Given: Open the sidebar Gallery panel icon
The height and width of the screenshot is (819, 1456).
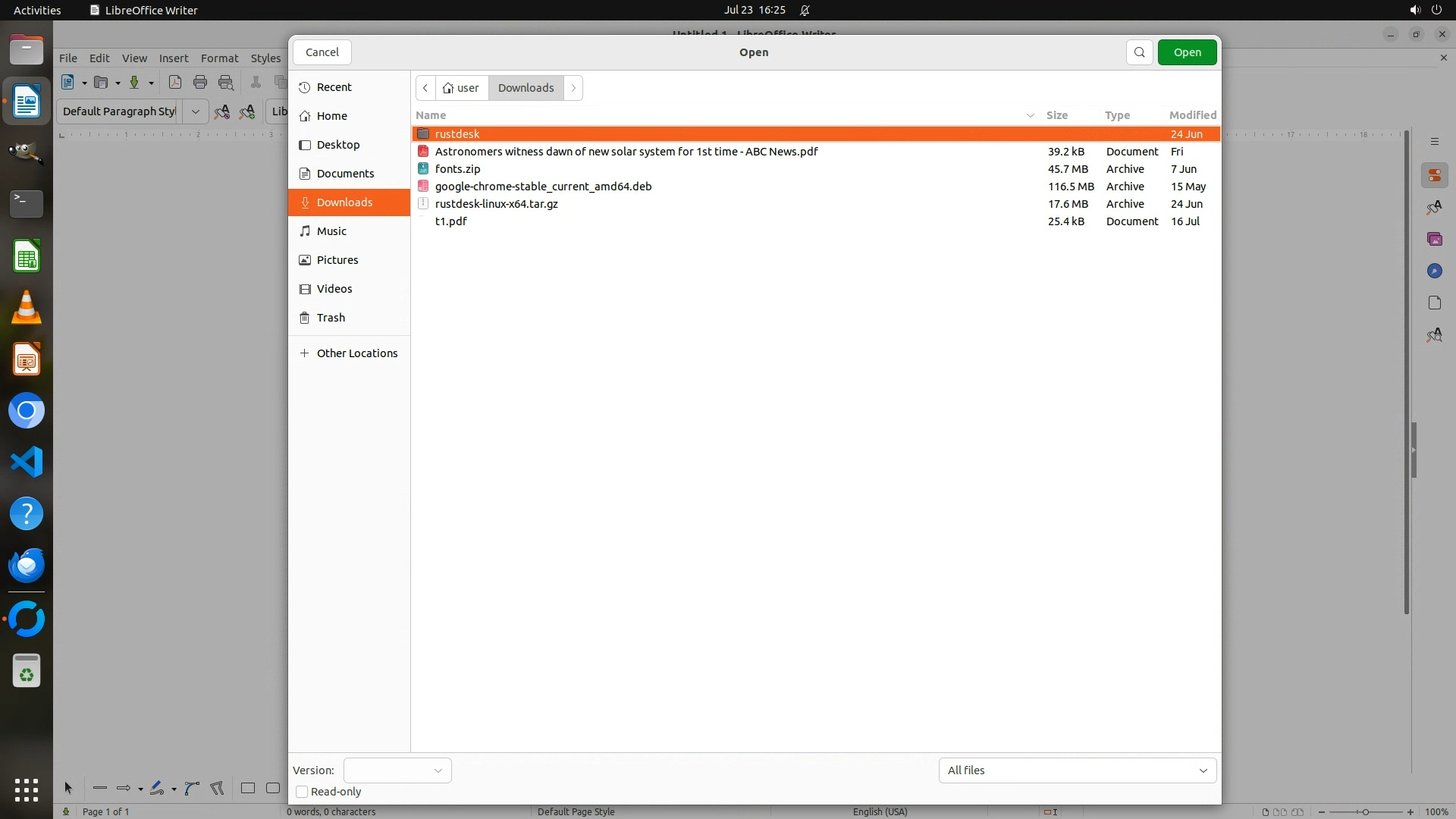Looking at the screenshot, I should pyautogui.click(x=1434, y=240).
